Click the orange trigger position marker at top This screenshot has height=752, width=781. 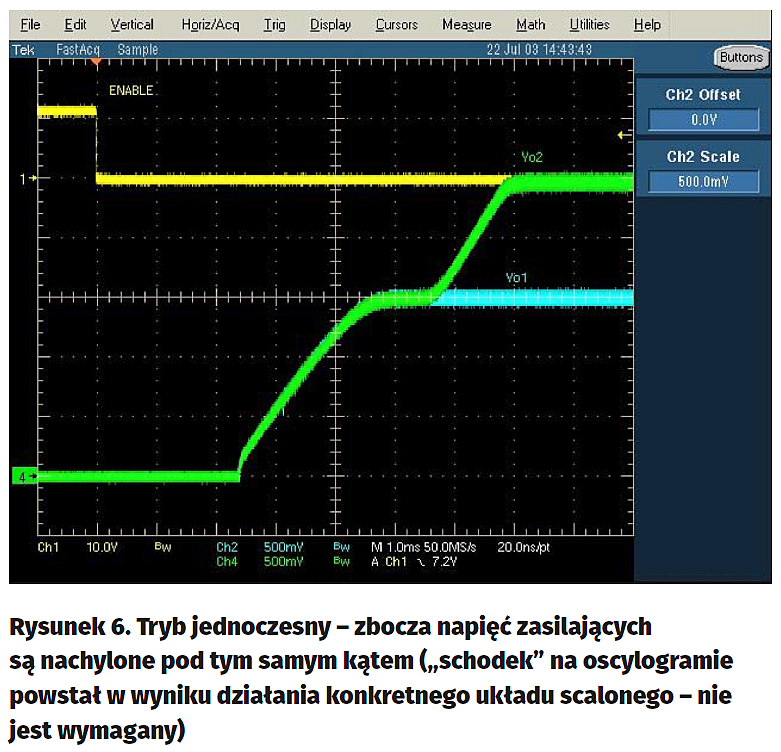(96, 62)
